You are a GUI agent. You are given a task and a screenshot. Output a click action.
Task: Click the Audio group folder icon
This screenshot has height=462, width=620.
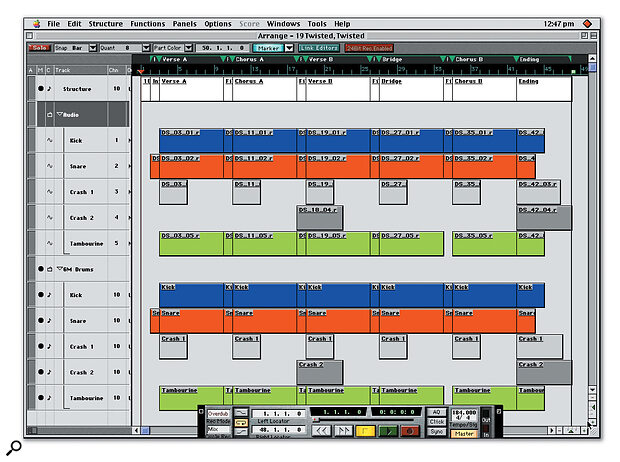50,115
